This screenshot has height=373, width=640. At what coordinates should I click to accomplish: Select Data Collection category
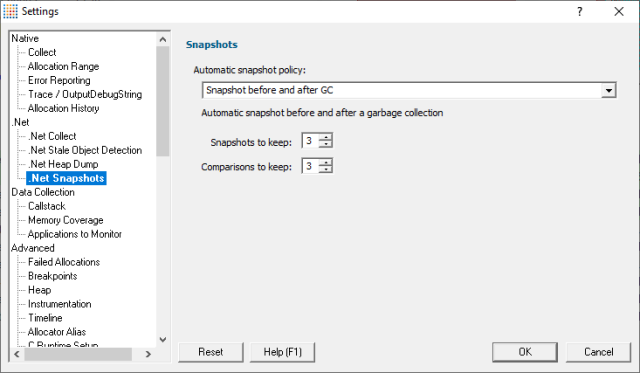click(43, 192)
